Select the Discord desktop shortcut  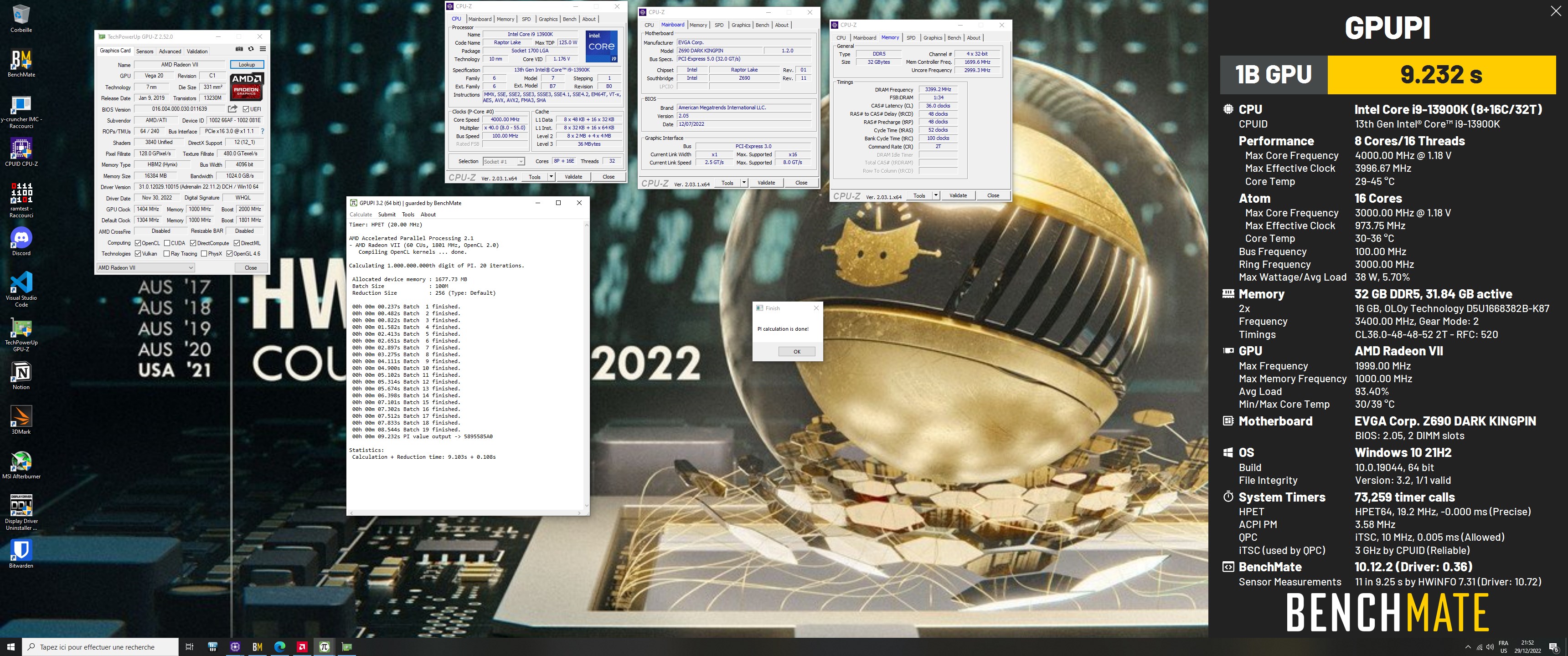click(x=21, y=241)
